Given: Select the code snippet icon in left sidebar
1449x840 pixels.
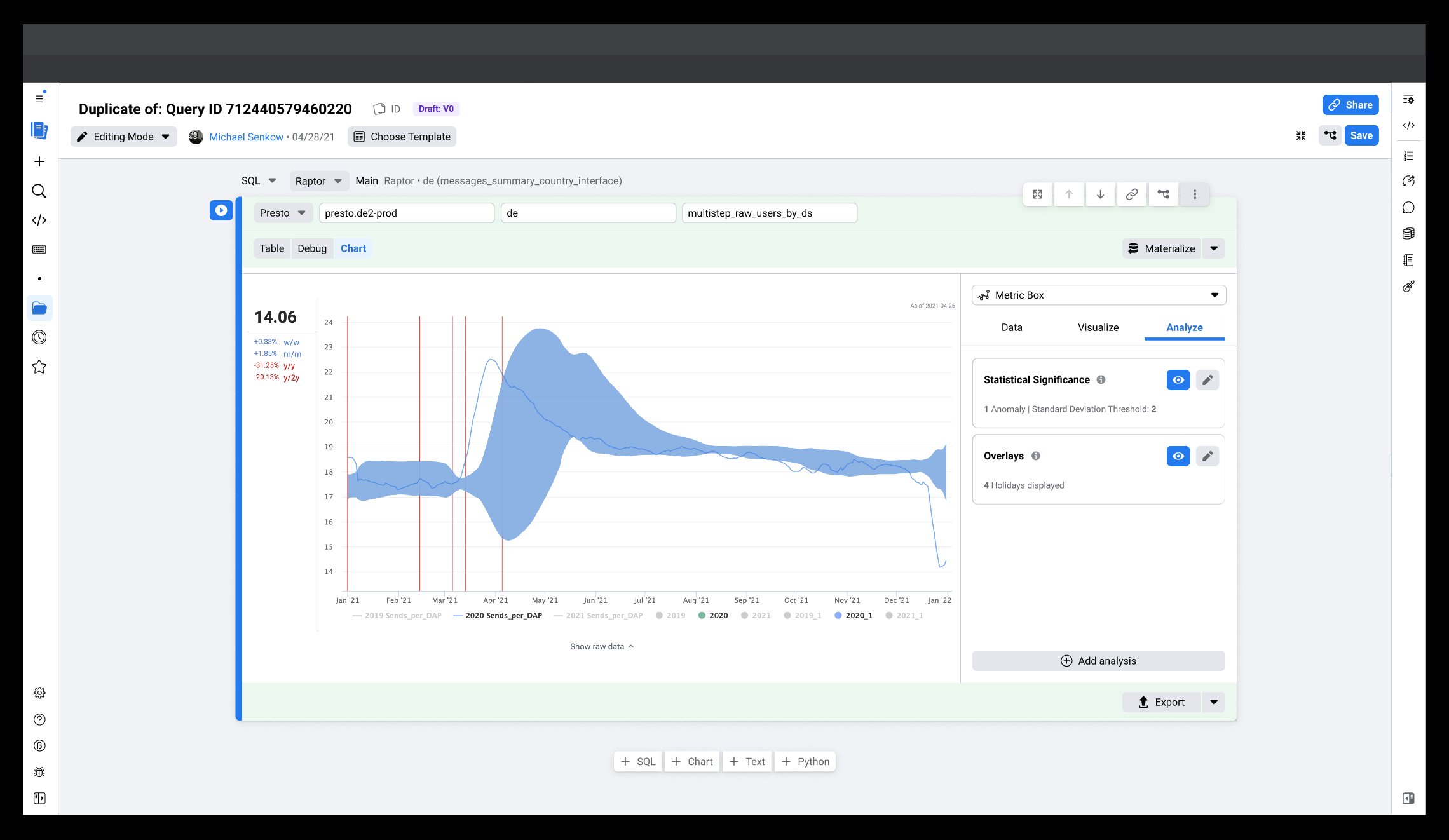Looking at the screenshot, I should 39,220.
